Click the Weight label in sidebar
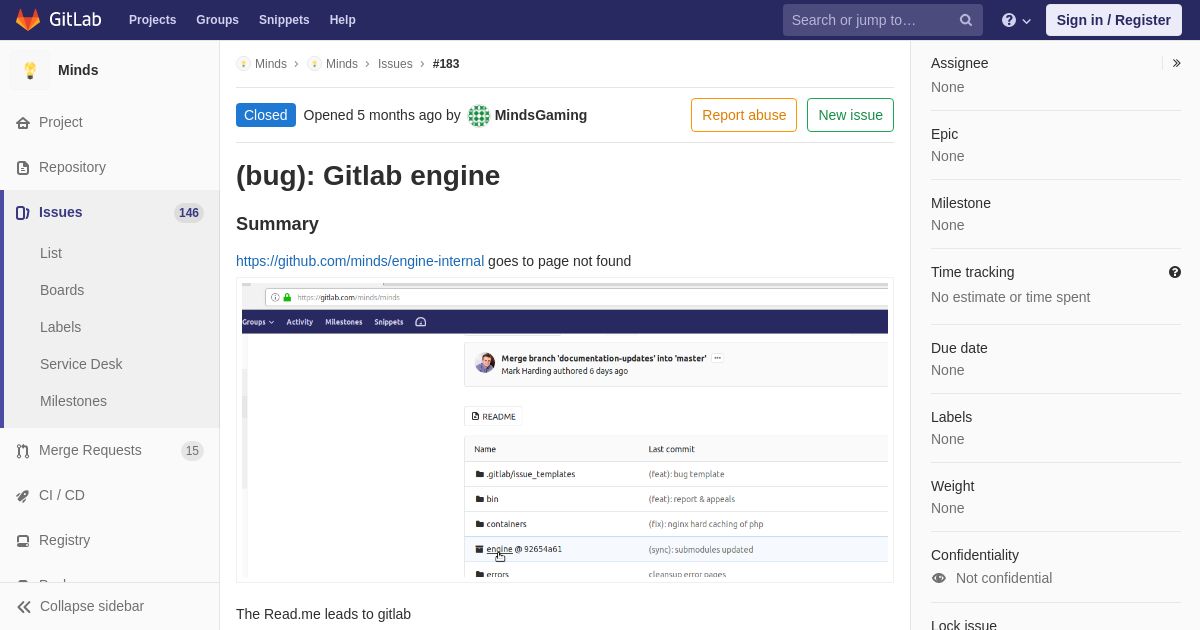Screen dimensions: 1200x630 953,486
